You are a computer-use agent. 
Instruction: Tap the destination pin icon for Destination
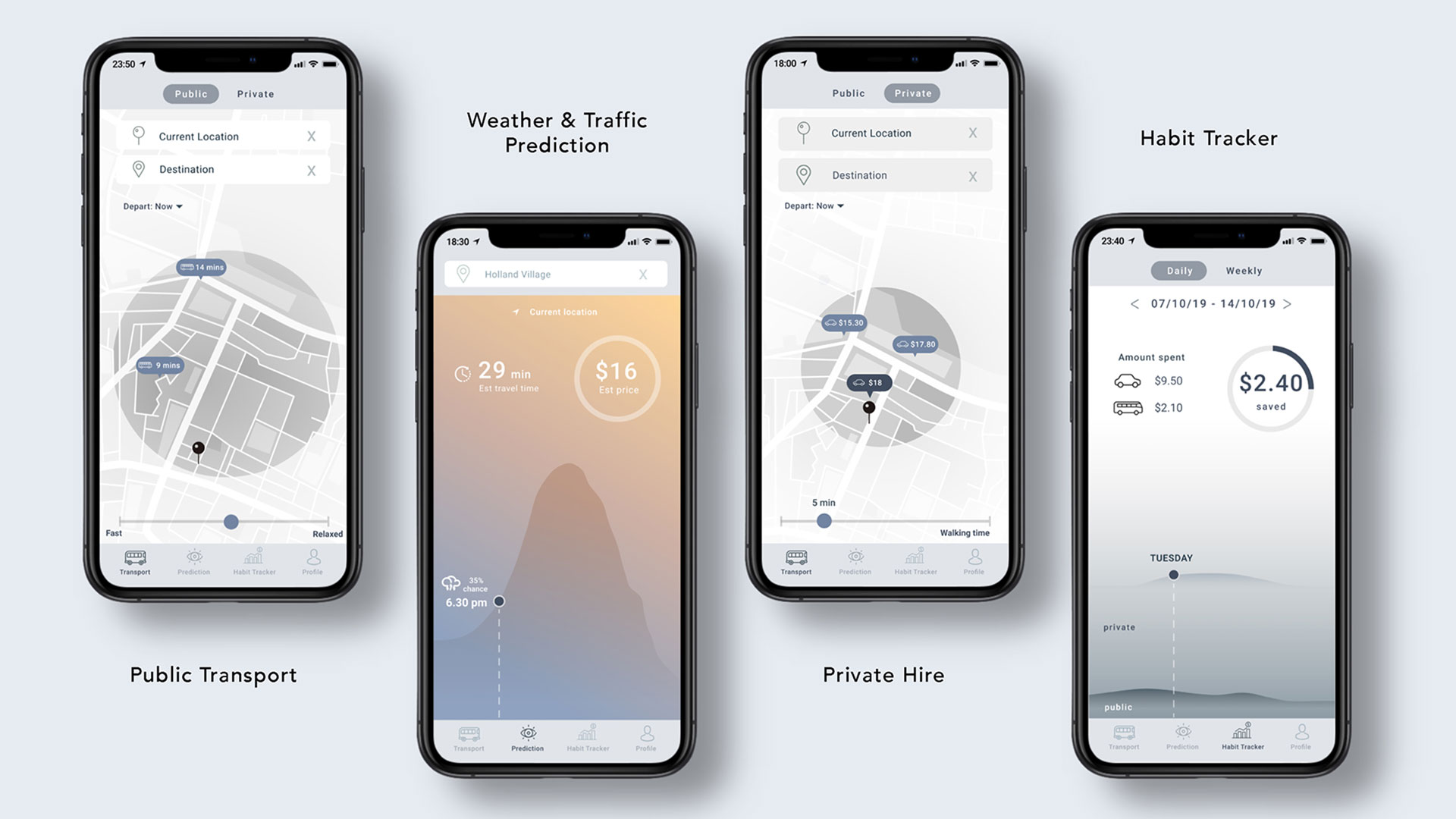pos(139,168)
